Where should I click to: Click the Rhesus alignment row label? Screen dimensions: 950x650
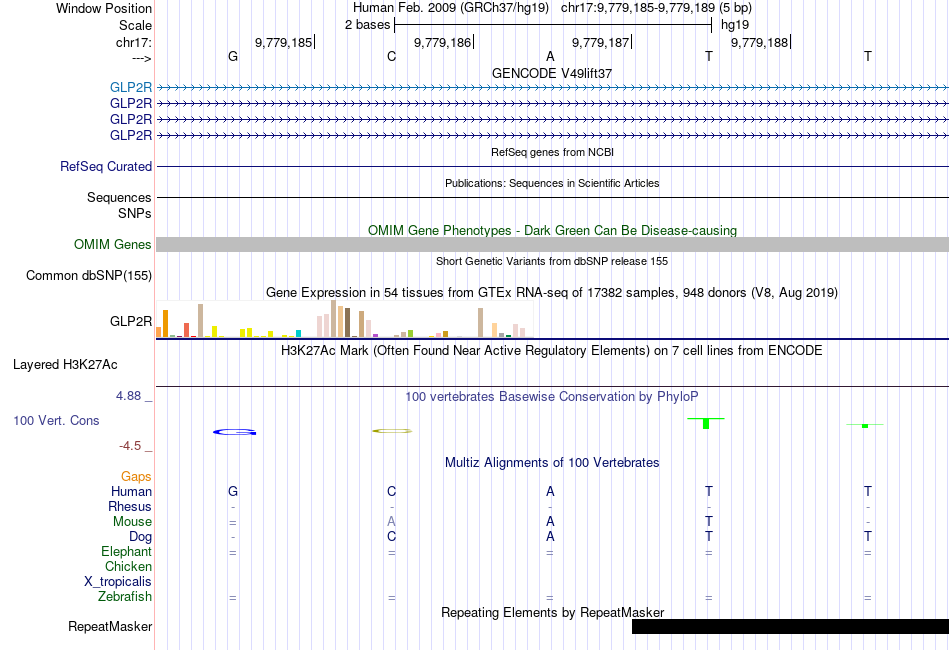[130, 506]
